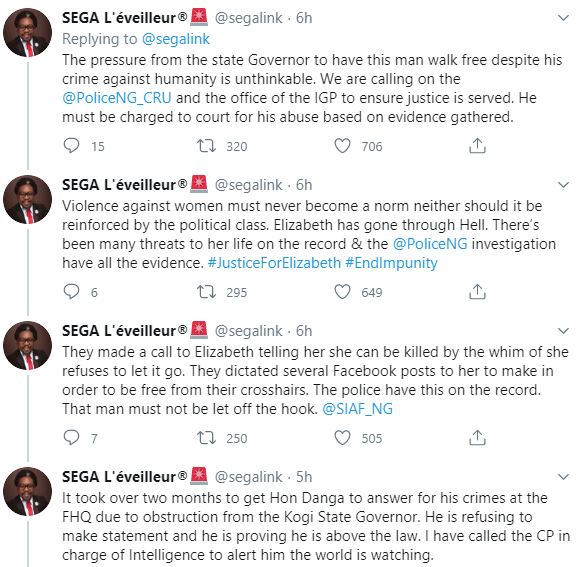Viewport: 583px width, 567px height.
Task: Like the tweet with 706 likes
Action: pyautogui.click(x=342, y=146)
